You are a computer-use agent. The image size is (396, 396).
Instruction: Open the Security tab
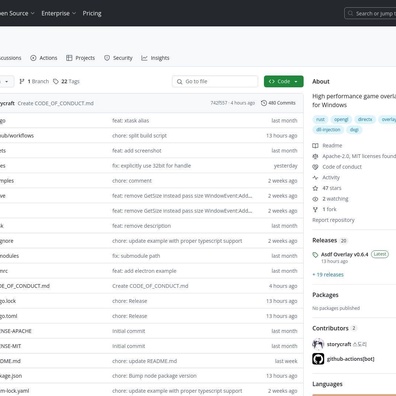[118, 58]
